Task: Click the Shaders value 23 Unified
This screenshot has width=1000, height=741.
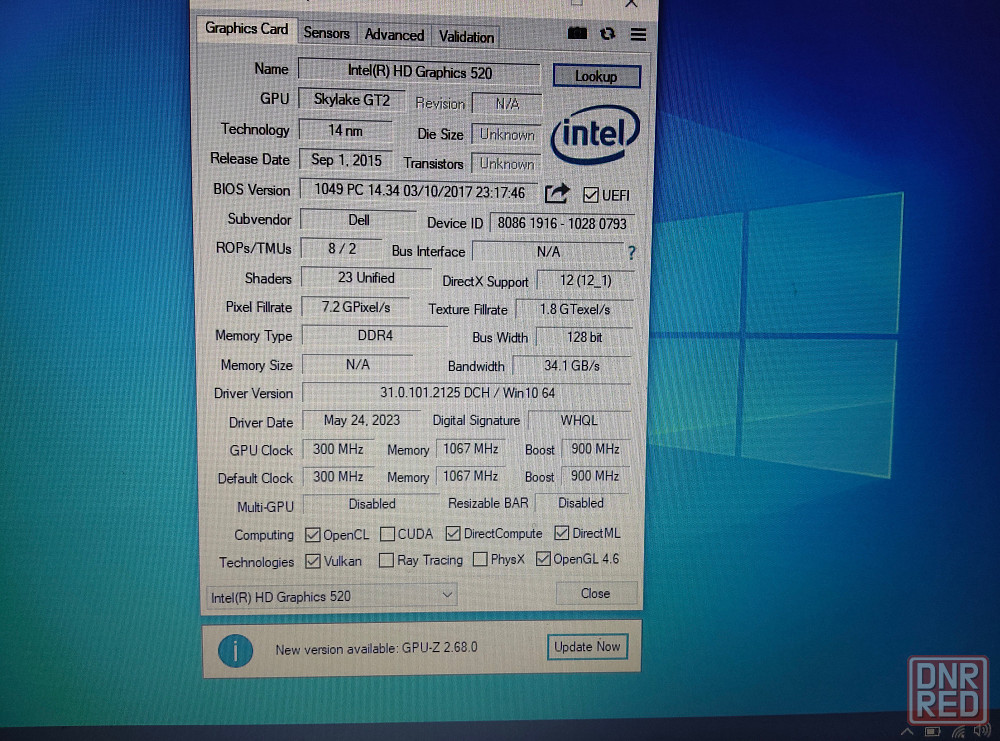Action: (366, 278)
